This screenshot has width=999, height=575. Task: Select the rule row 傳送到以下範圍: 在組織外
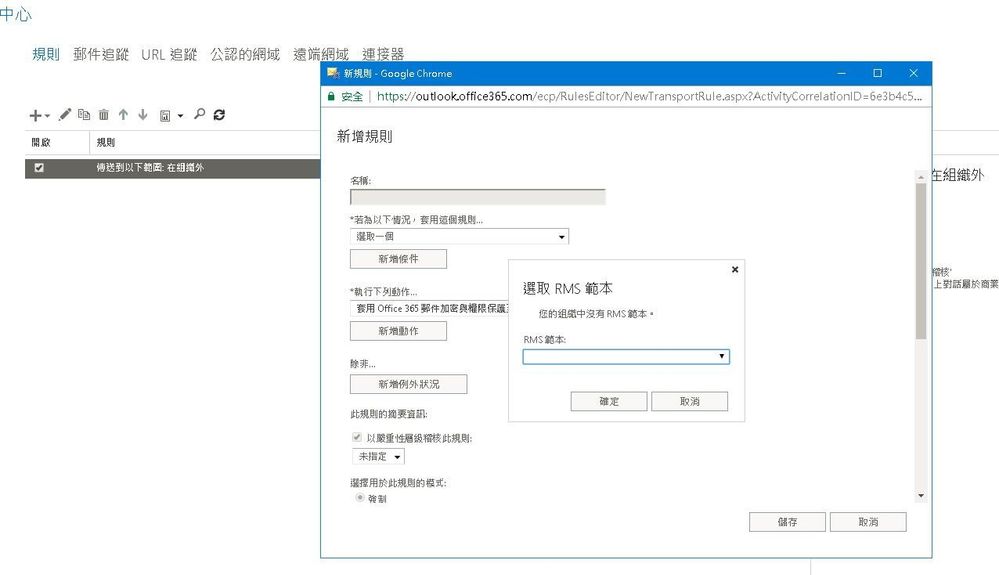pos(173,168)
